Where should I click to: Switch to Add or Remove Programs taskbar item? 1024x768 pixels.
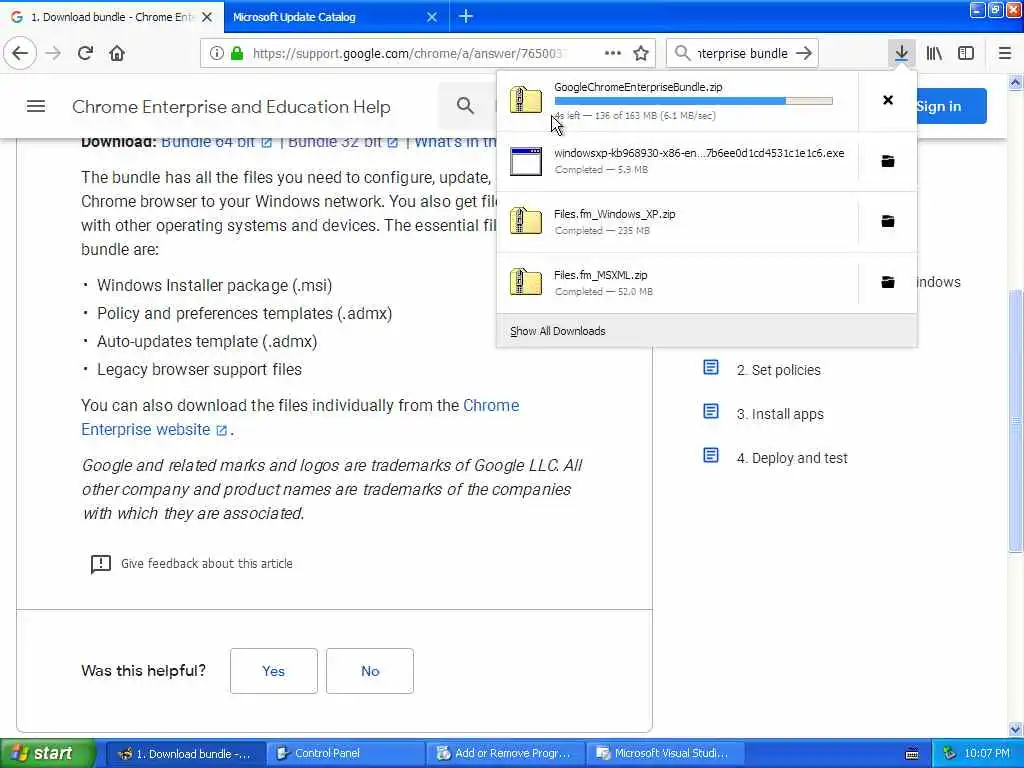(x=505, y=753)
